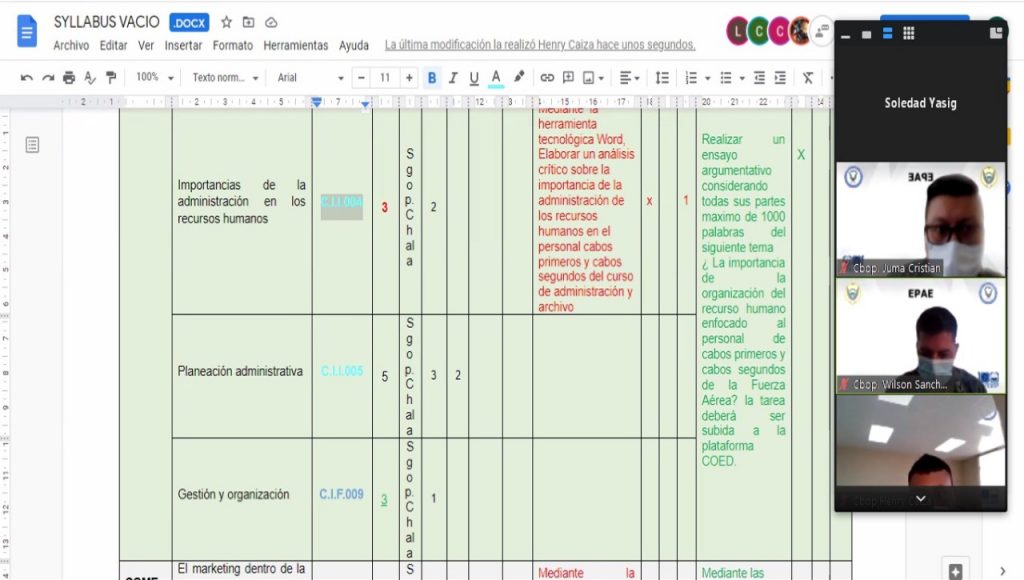Open the paragraph style dropdown
1024x580 pixels.
tap(225, 77)
